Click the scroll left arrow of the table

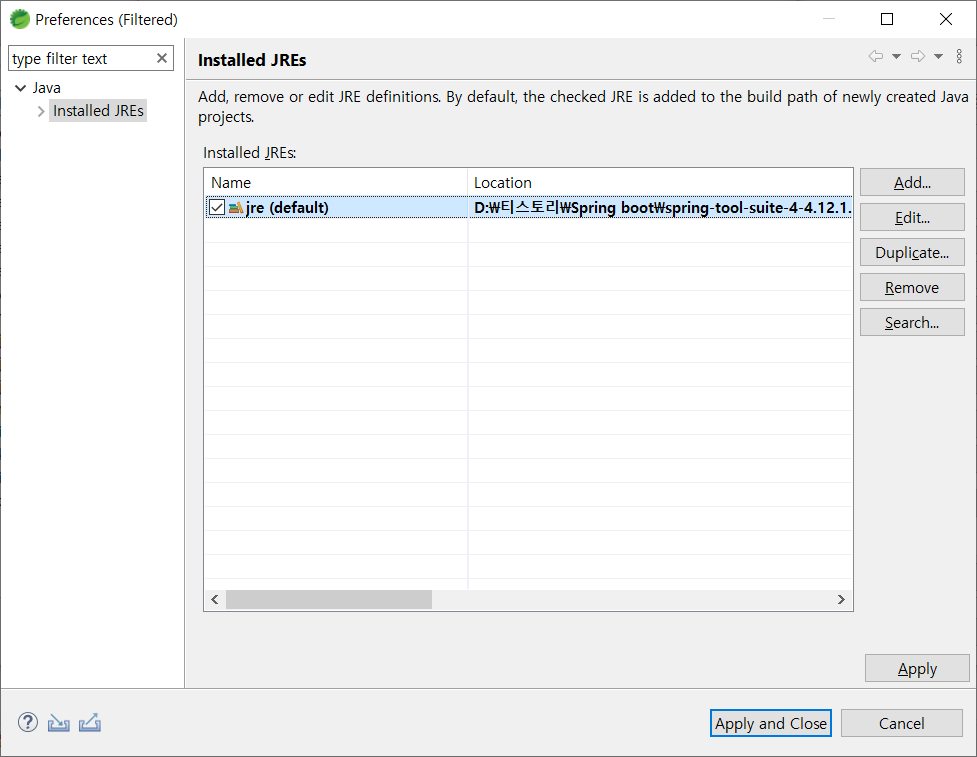point(215,599)
